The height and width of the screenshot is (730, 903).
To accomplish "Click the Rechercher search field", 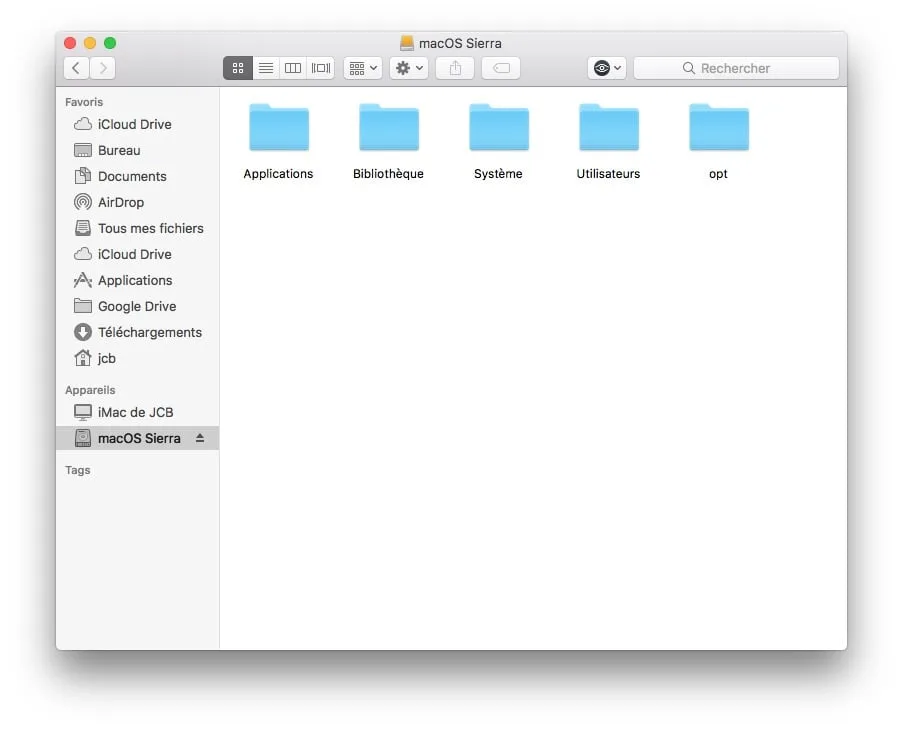I will tap(736, 68).
